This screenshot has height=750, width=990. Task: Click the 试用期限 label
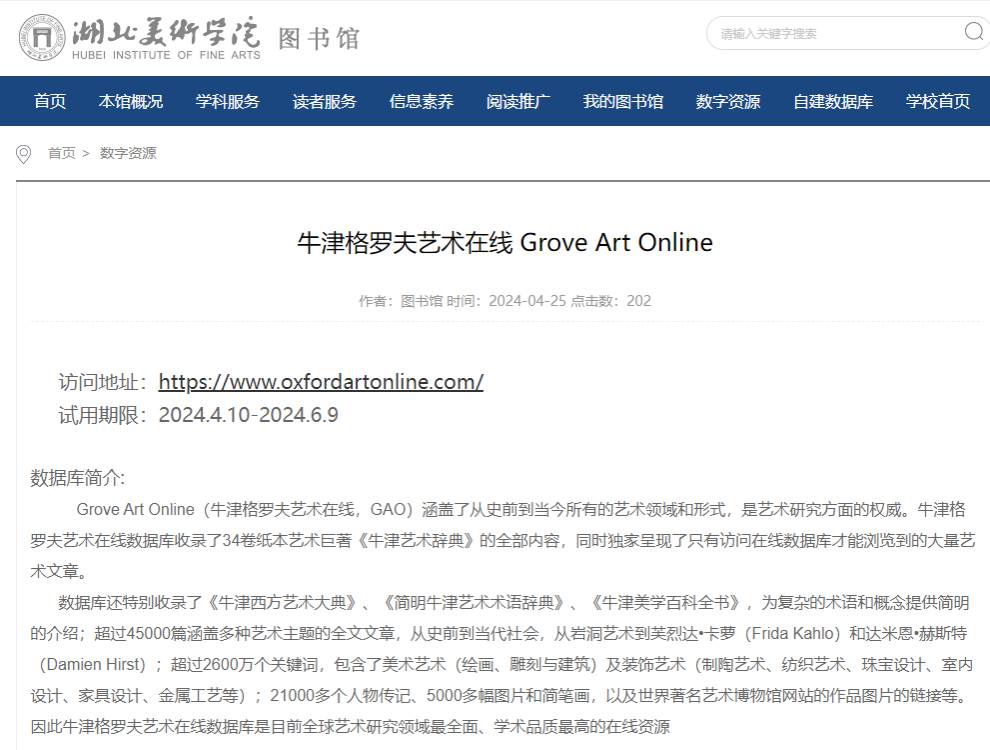tap(103, 415)
